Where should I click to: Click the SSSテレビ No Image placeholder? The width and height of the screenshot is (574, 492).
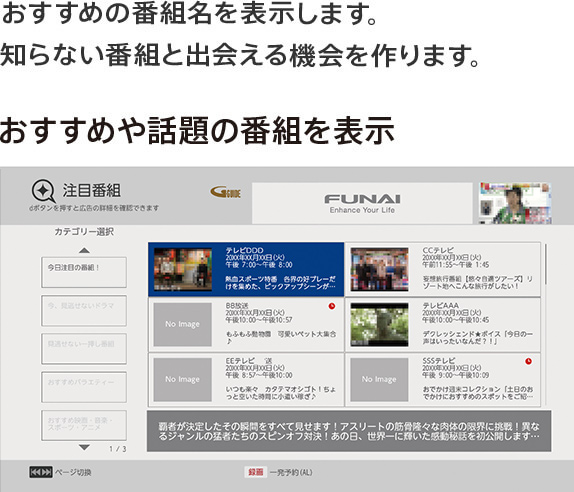pyautogui.click(x=379, y=380)
